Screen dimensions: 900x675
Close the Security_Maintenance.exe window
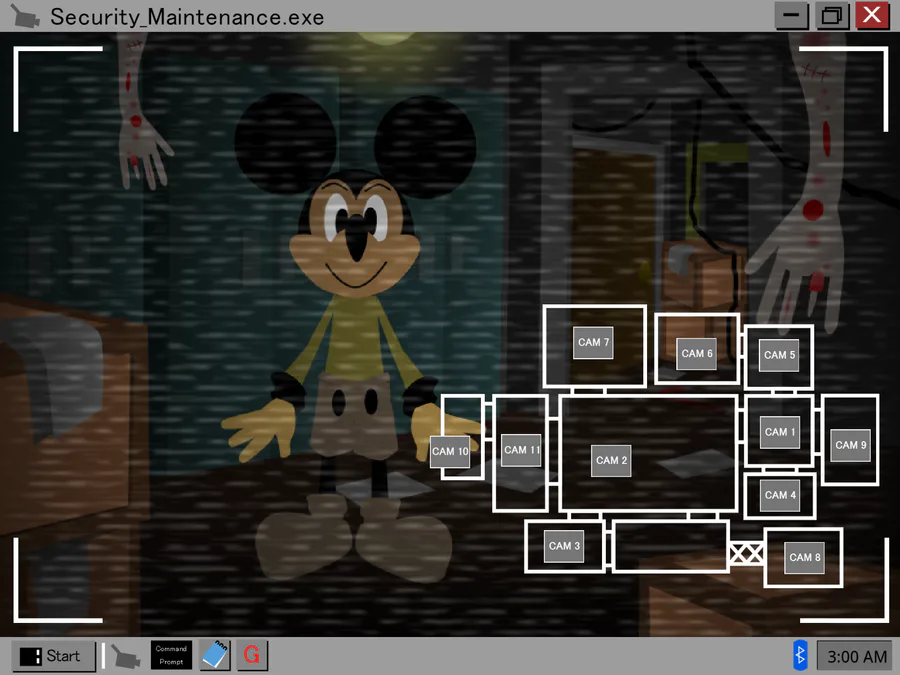pyautogui.click(x=872, y=15)
